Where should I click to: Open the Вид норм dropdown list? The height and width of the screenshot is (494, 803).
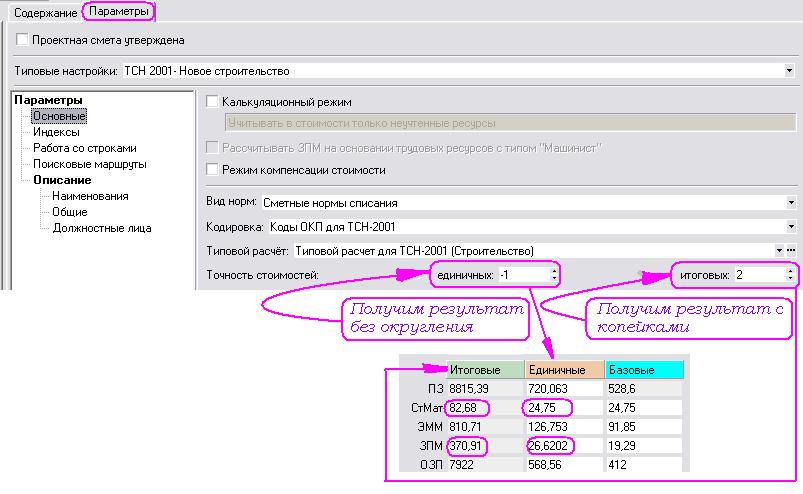pyautogui.click(x=789, y=202)
